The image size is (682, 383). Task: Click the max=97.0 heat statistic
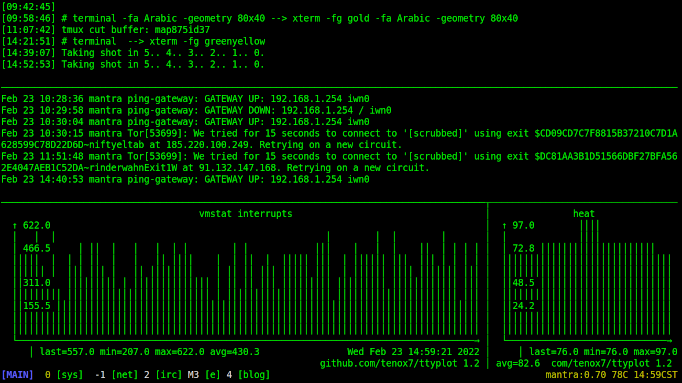[x=655, y=352]
